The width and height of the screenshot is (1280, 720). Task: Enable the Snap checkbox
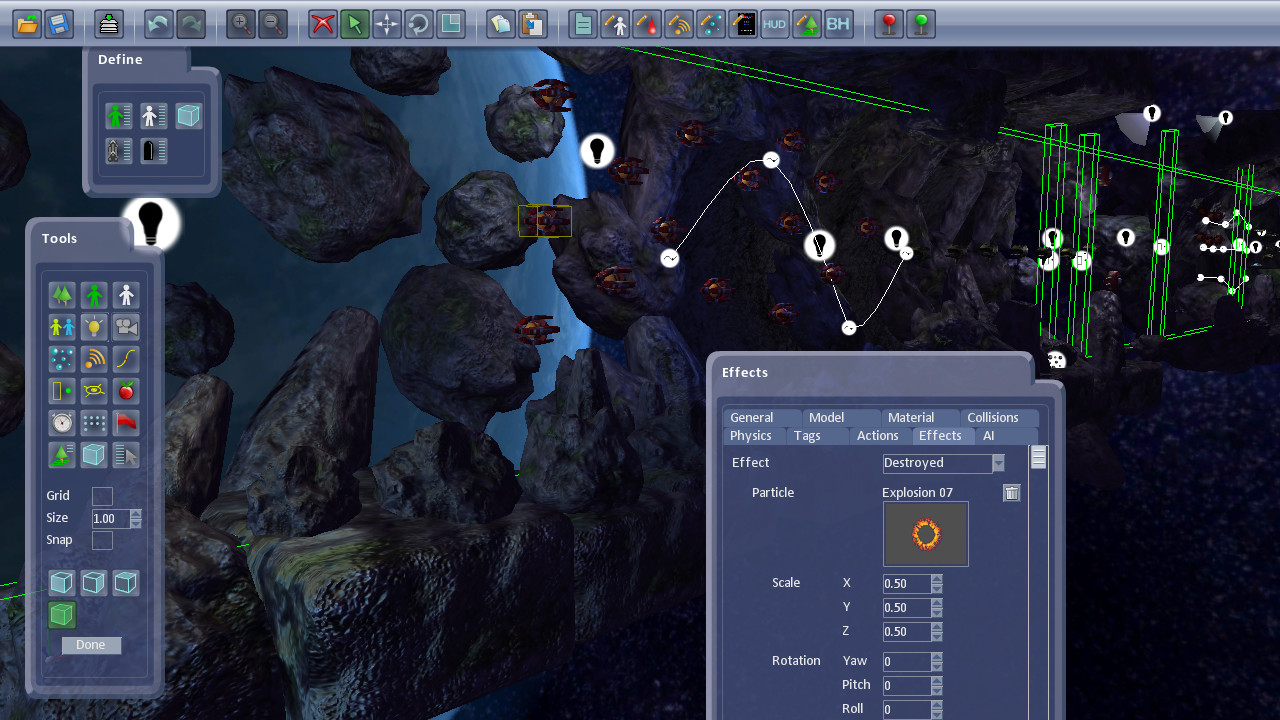[x=102, y=539]
